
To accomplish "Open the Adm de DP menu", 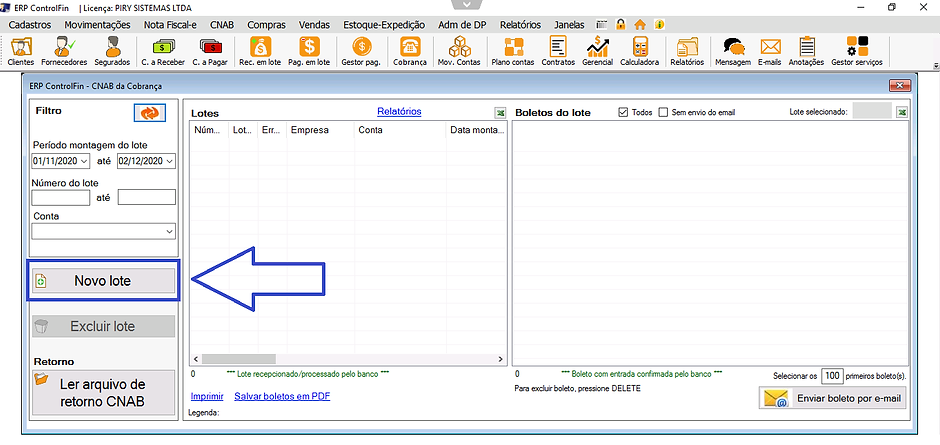I will [463, 25].
